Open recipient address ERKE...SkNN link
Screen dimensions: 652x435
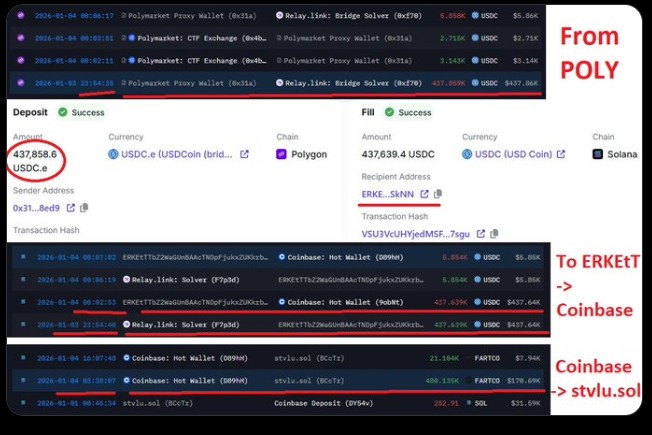(388, 194)
